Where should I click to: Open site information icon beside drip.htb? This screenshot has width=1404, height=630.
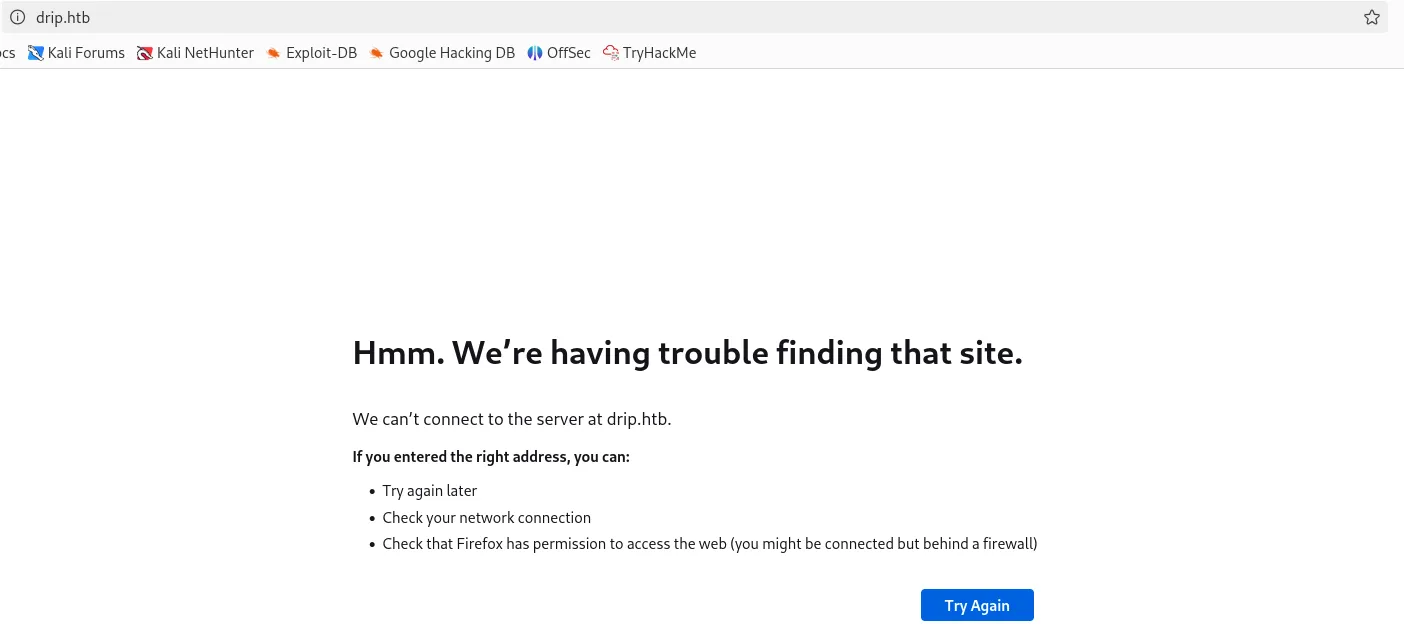pyautogui.click(x=17, y=17)
